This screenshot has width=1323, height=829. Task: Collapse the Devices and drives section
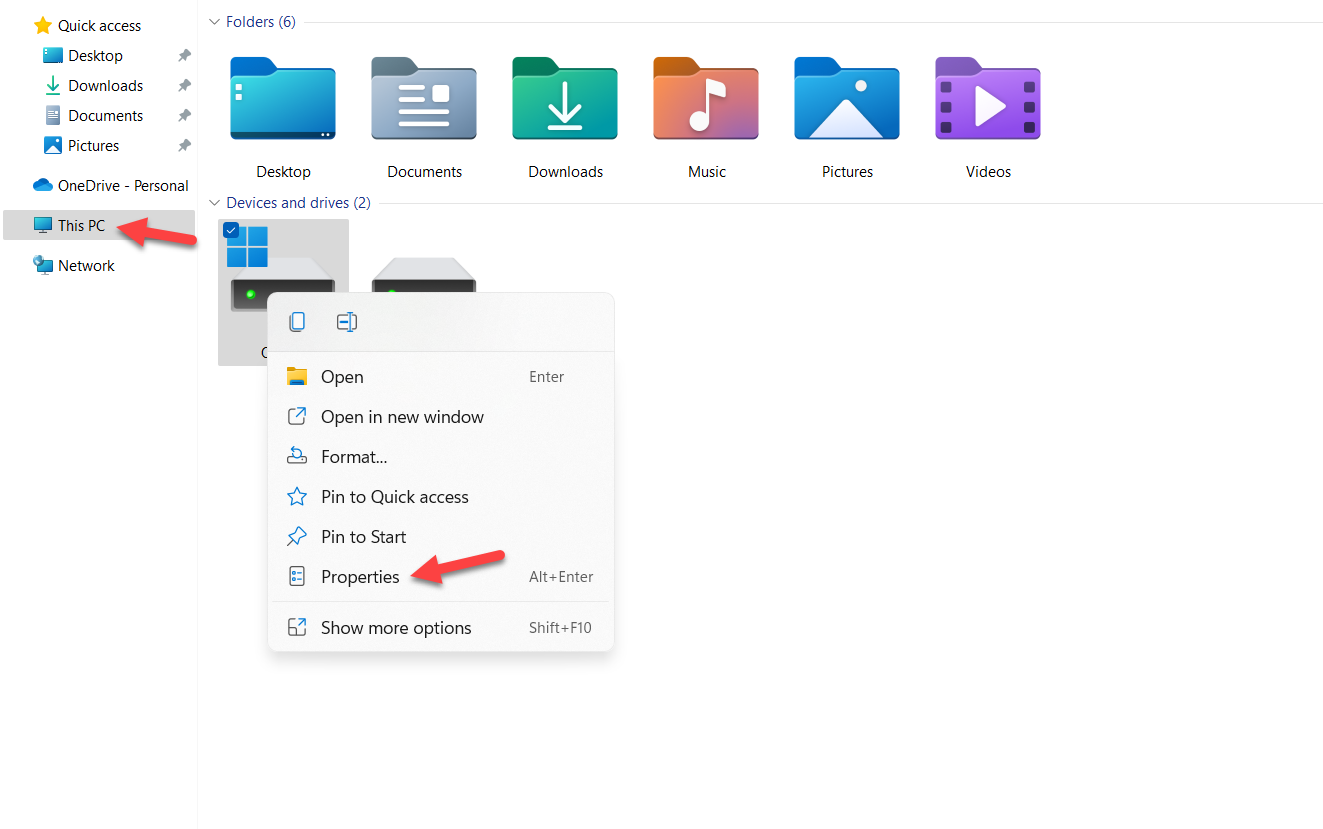coord(214,203)
